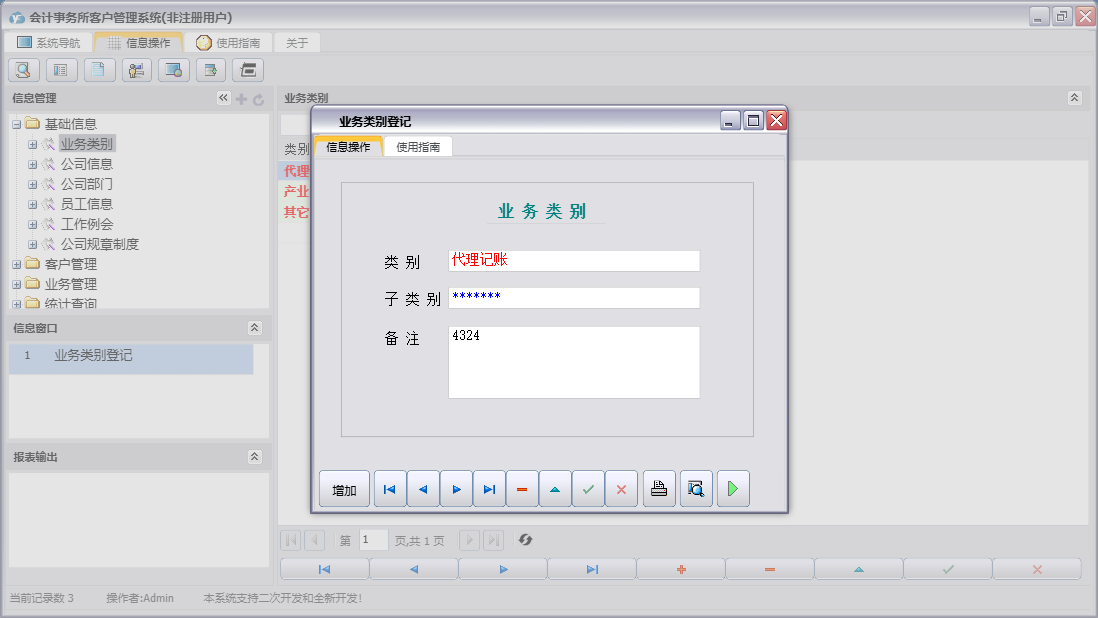
Task: Click the refresh icon beside the page navigation
Action: click(525, 540)
